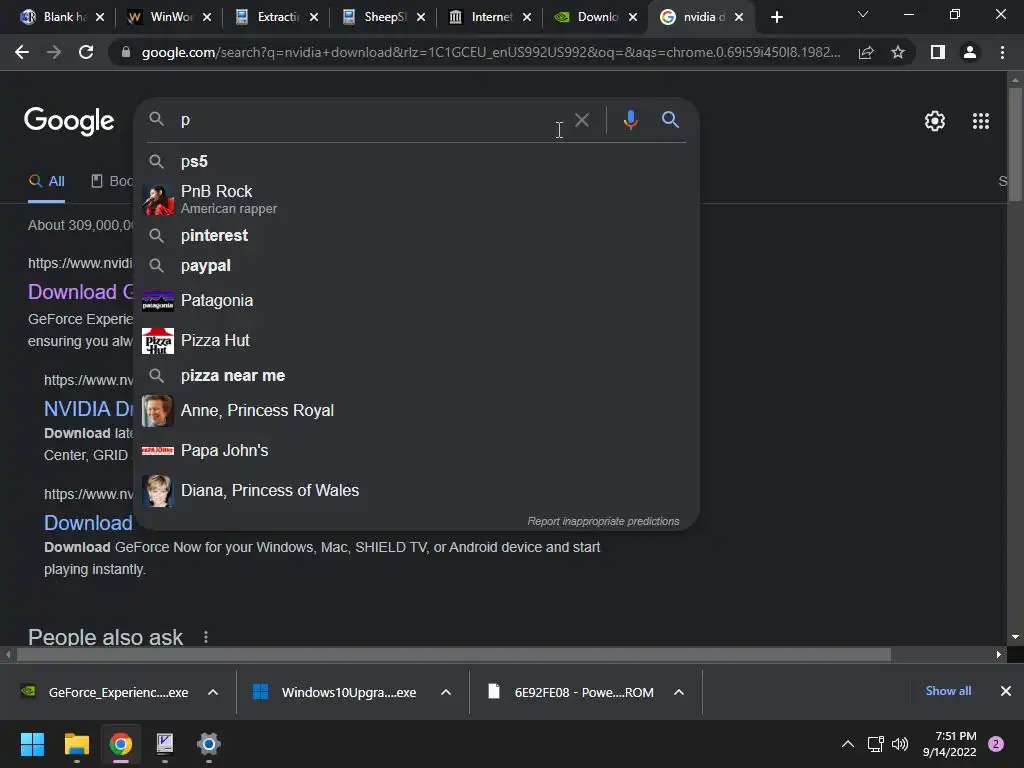Viewport: 1024px width, 768px height.
Task: Expand Windows10Upgrade download options
Action: (446, 692)
